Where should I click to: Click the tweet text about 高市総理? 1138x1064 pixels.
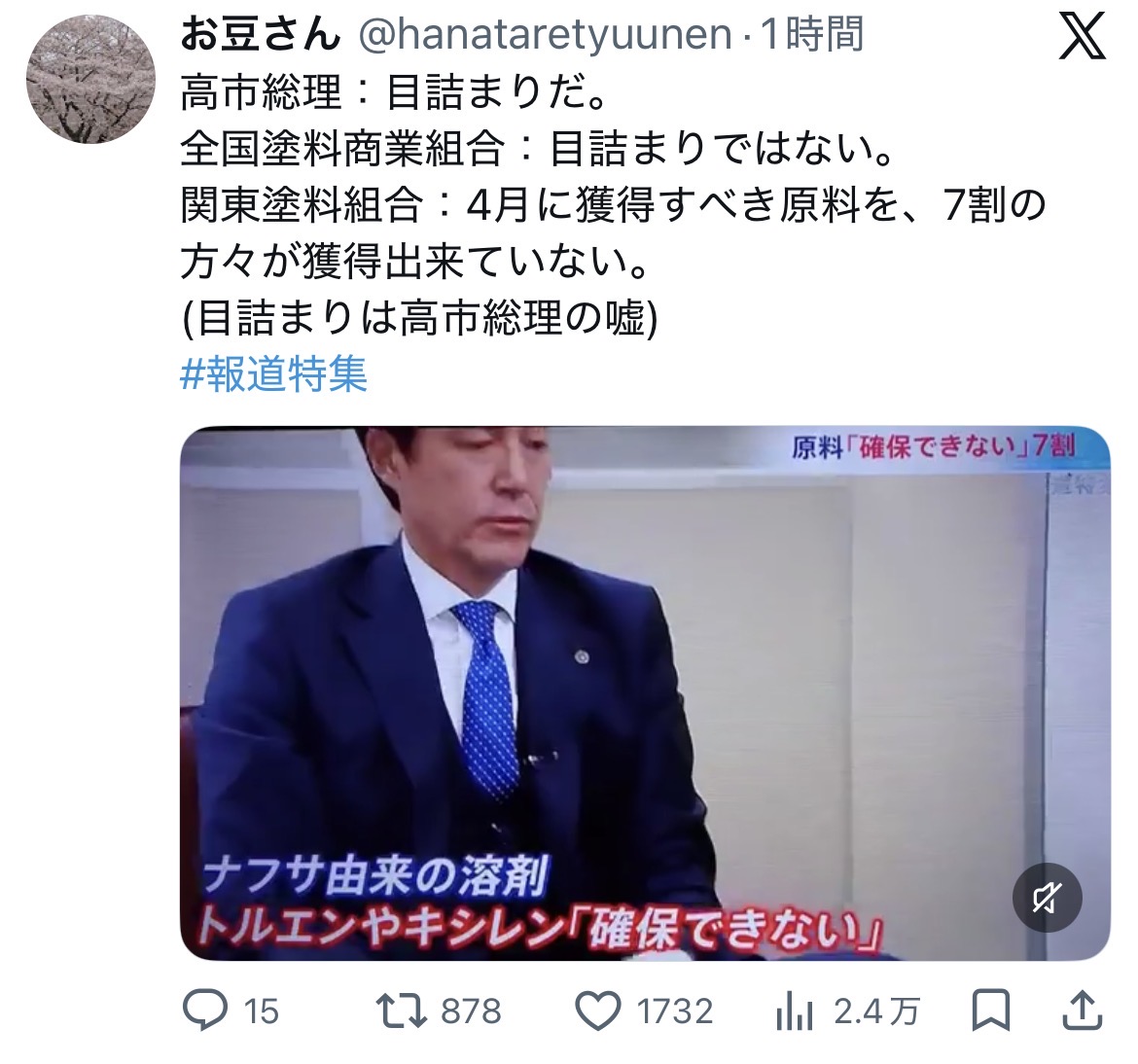click(614, 205)
